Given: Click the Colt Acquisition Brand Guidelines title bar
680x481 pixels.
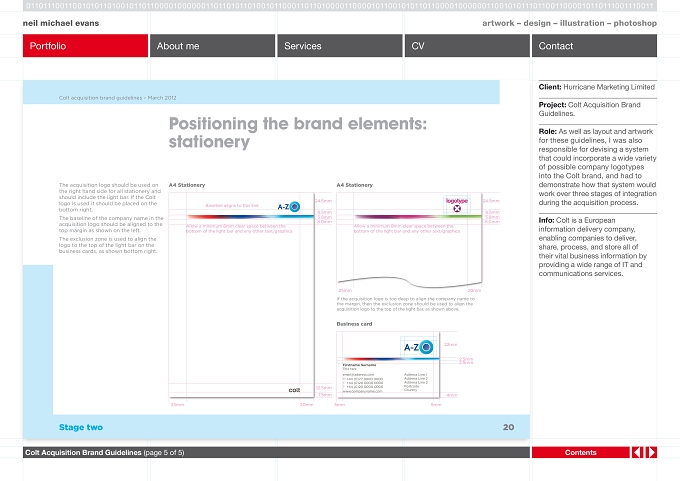Looking at the screenshot, I should [x=276, y=452].
